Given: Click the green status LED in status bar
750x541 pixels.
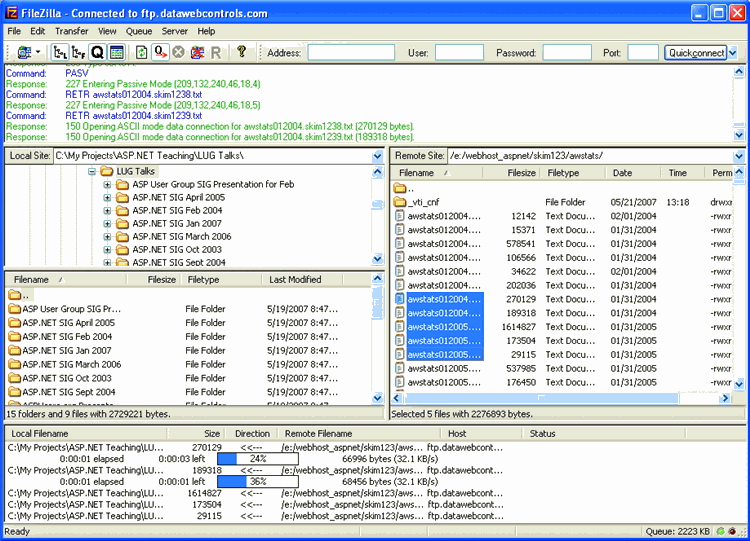Looking at the screenshot, I should pyautogui.click(x=721, y=531).
